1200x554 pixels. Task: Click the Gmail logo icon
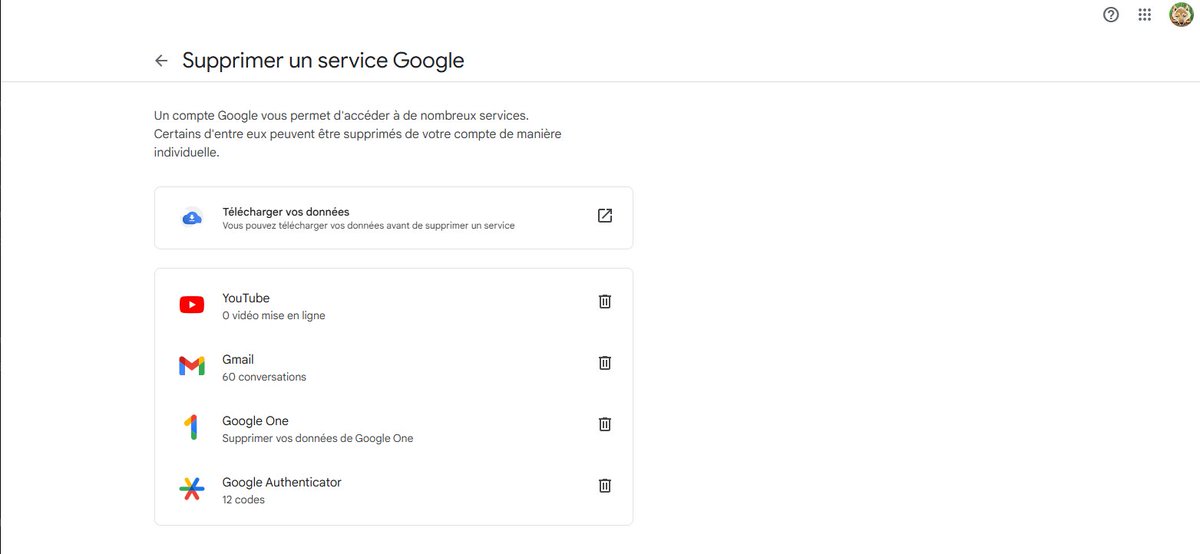[192, 366]
